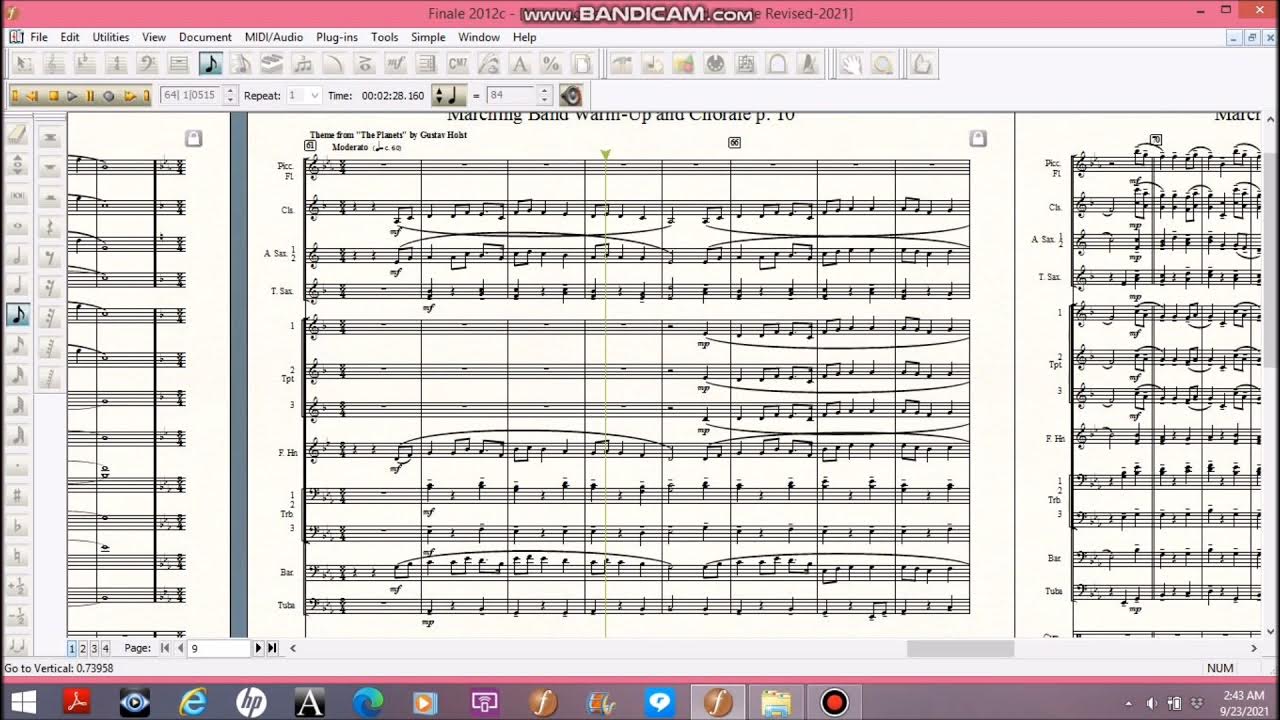The image size is (1280, 720).
Task: Toggle the selected eighth note duration
Action: (17, 315)
